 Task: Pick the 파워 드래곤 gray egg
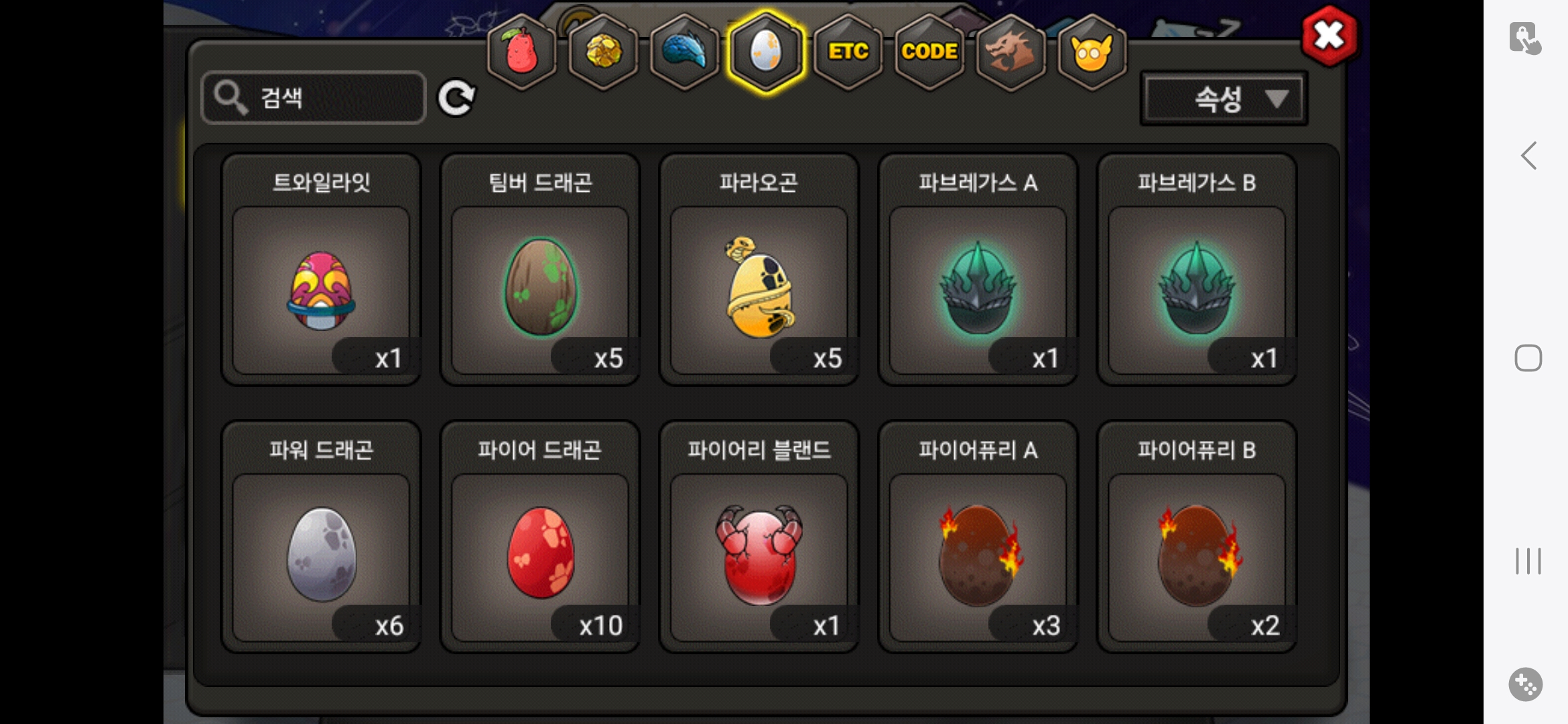click(x=321, y=536)
